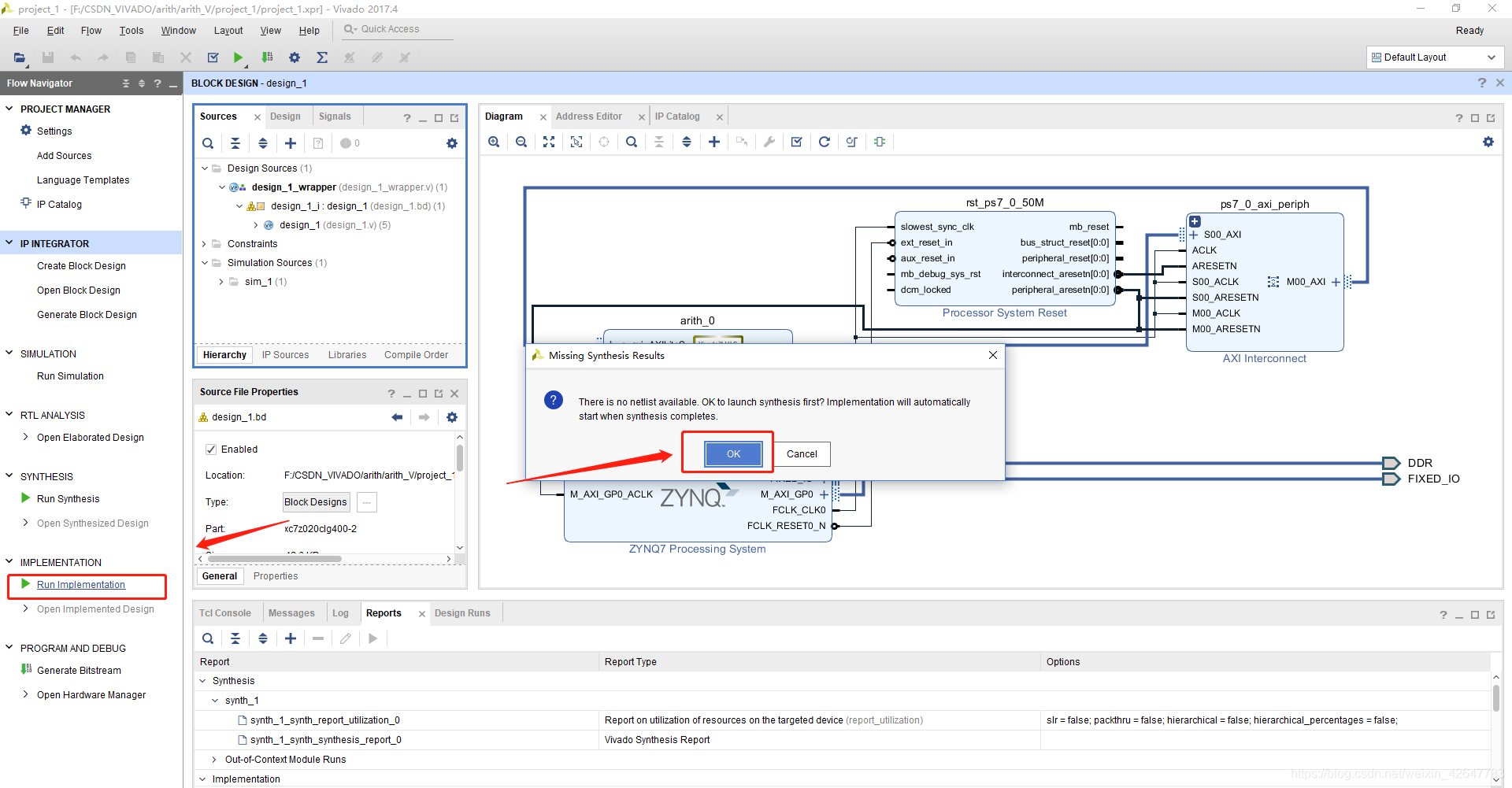Click the green Run toolbar icon
Image resolution: width=1512 pixels, height=788 pixels.
pos(238,57)
